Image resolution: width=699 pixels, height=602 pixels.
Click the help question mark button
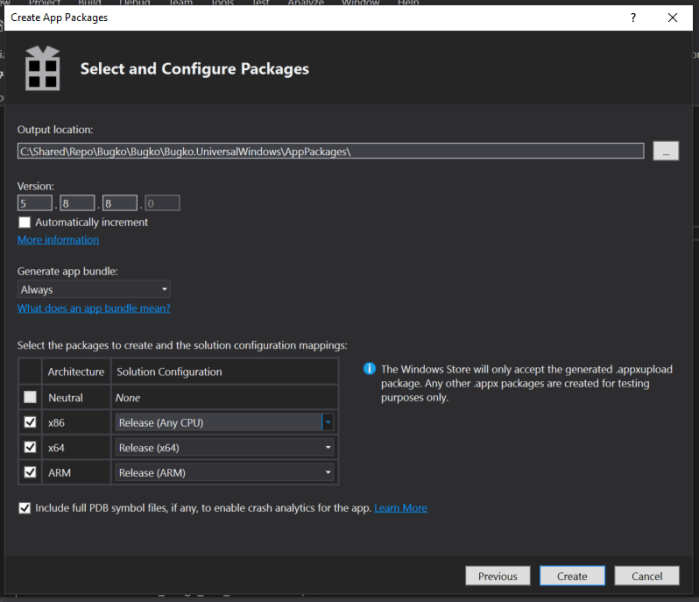tap(633, 17)
